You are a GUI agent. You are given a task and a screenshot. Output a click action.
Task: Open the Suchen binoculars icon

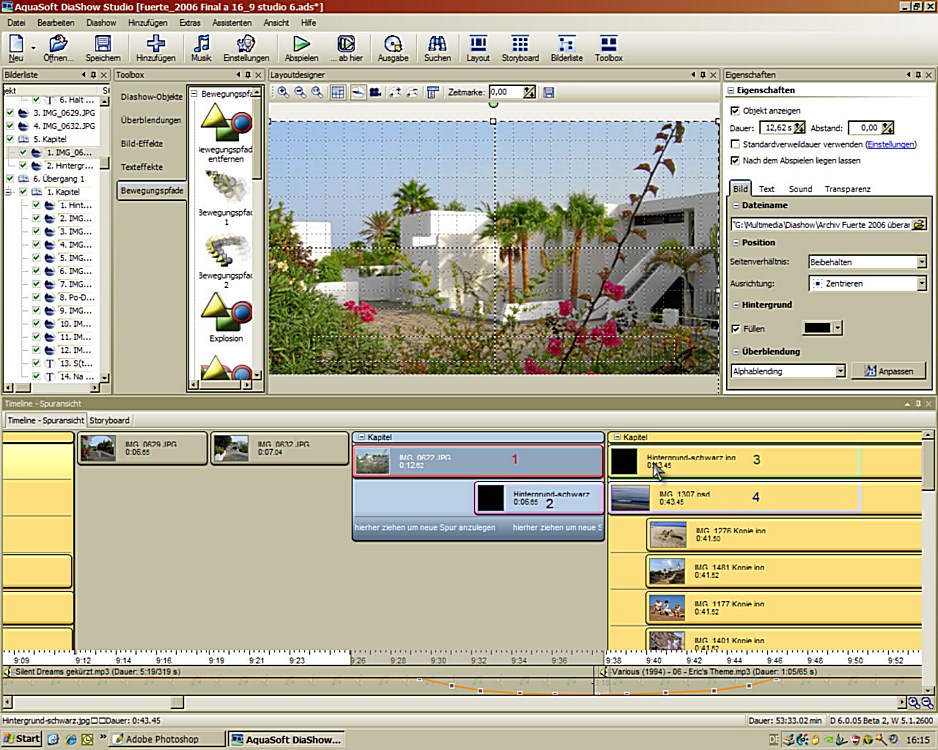coord(437,44)
